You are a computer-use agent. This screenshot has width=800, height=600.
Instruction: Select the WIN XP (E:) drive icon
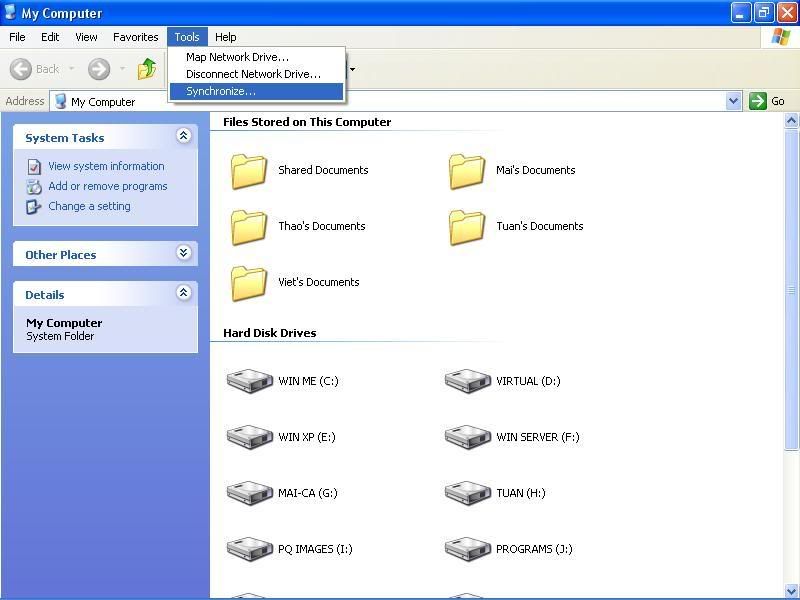tap(249, 437)
